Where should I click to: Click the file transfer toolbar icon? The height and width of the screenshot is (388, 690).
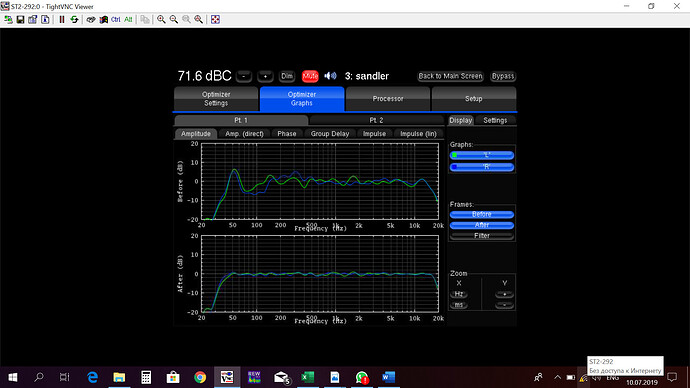point(144,19)
